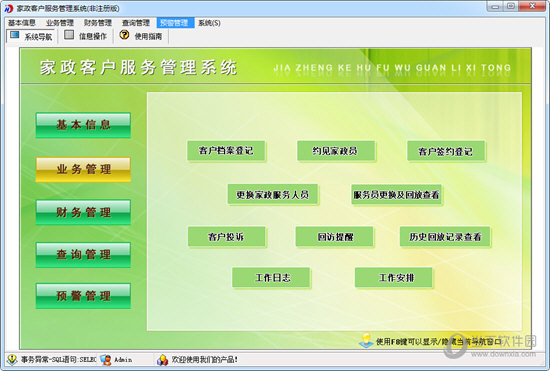This screenshot has height=371, width=550.
Task: Click the green 财务管理 sidebar button
Action: pos(83,213)
